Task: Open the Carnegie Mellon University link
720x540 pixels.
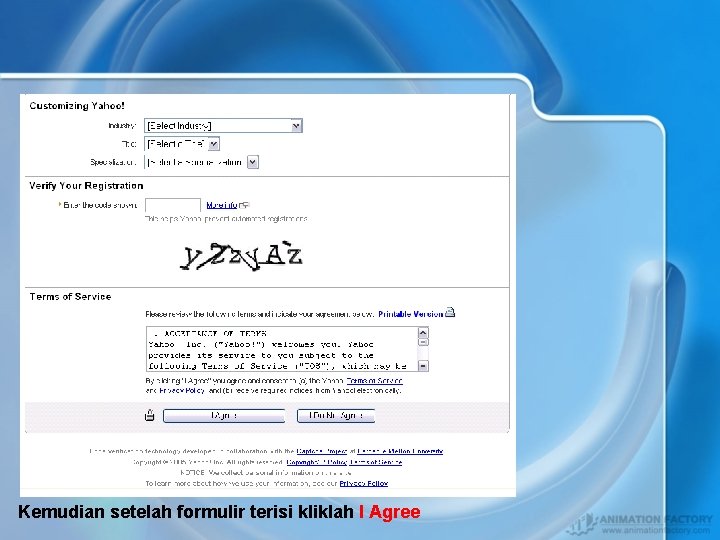Action: tap(400, 451)
